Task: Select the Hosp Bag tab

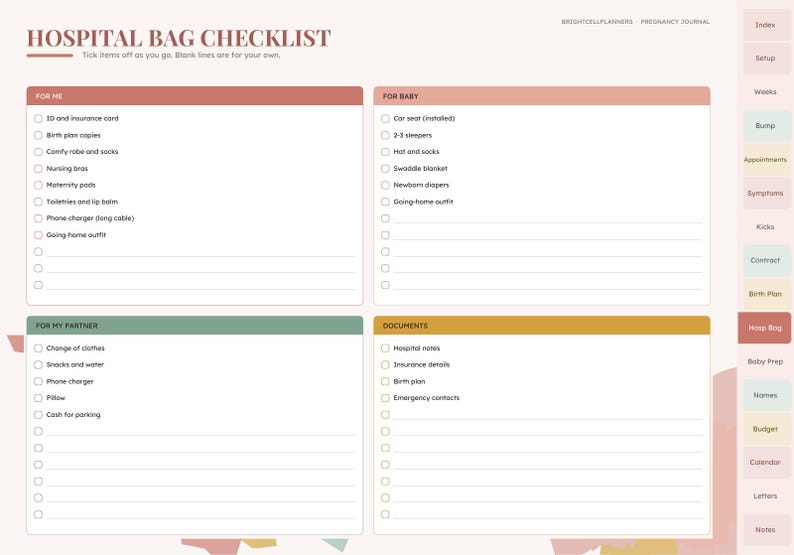Action: (765, 328)
